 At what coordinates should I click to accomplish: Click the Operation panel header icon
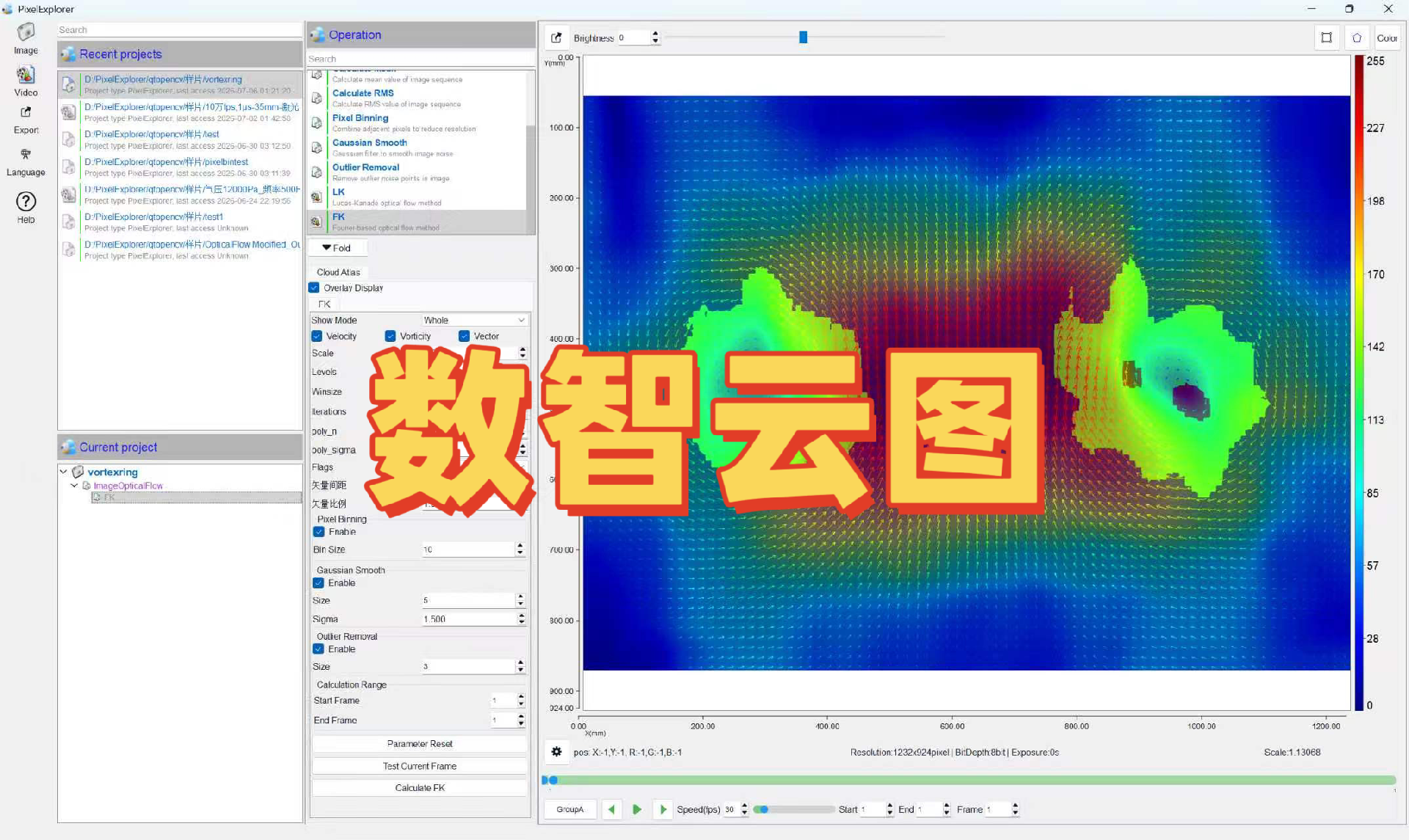coord(318,34)
